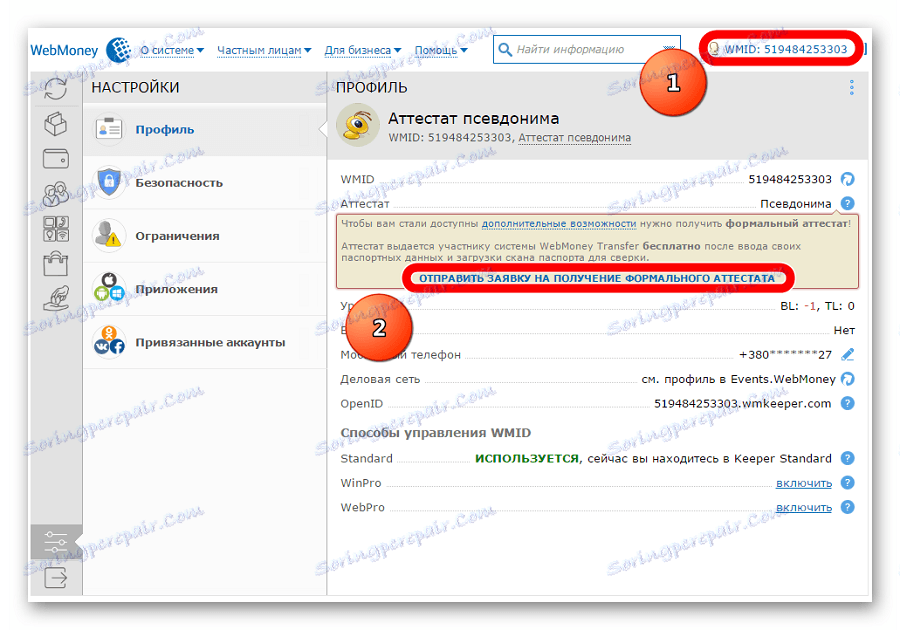This screenshot has height=630, width=900.
Task: Expand the Помощь dropdown menu
Action: (441, 50)
